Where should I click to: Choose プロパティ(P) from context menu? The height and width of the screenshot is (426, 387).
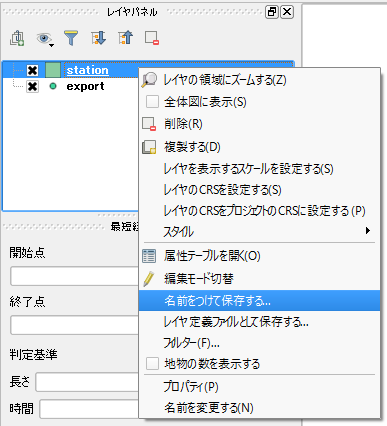[x=259, y=387]
